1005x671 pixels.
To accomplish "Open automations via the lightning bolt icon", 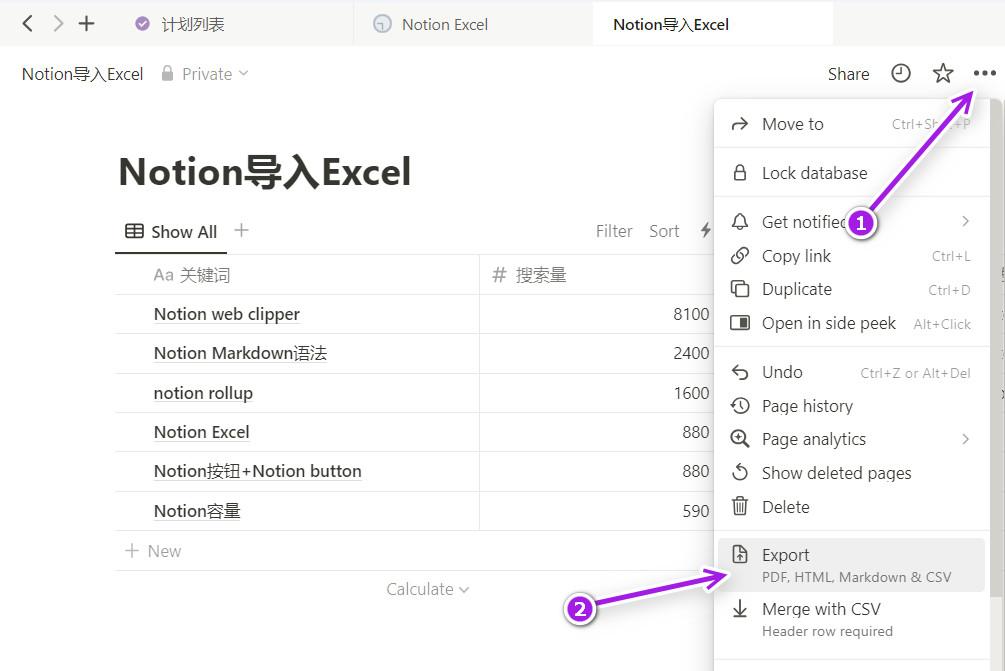I will [x=706, y=231].
